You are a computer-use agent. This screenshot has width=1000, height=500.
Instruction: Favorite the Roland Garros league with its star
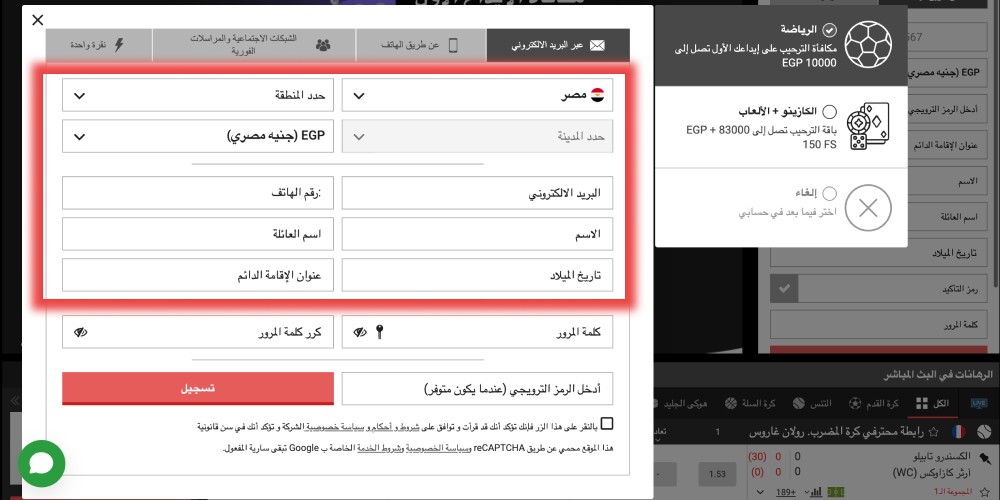click(934, 432)
